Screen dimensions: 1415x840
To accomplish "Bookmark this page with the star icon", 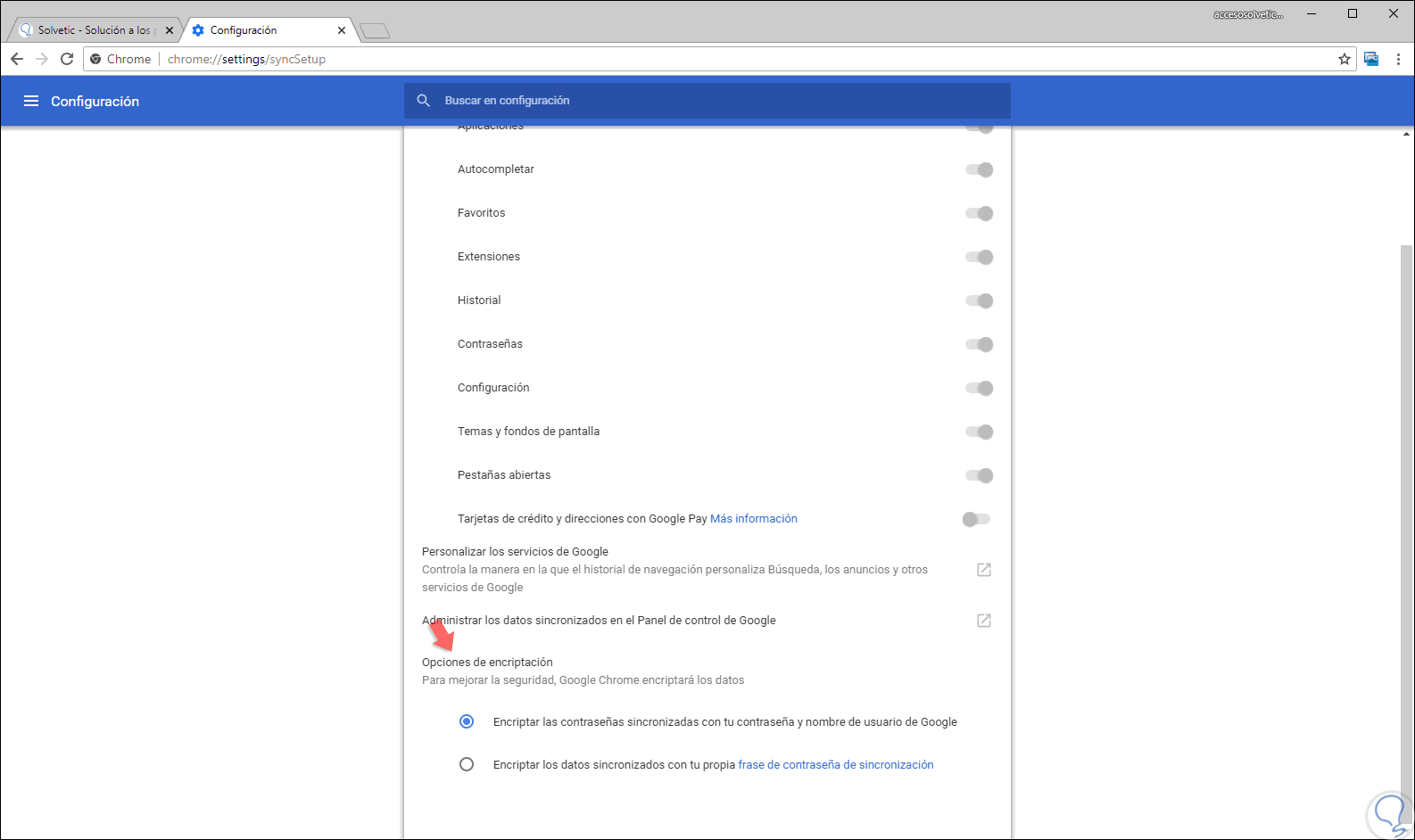I will [x=1345, y=59].
